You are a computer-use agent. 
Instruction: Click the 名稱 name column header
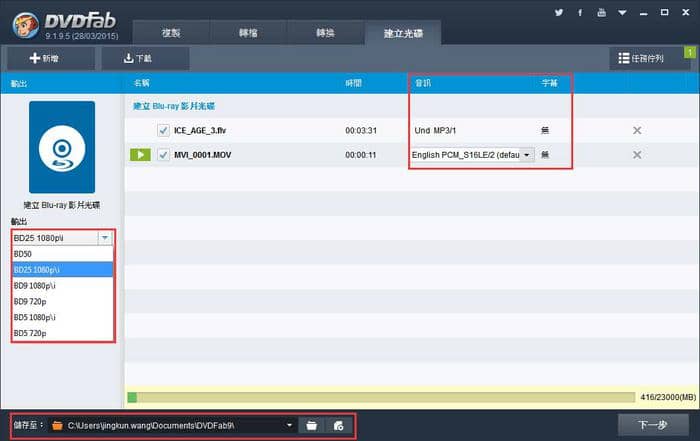[x=142, y=83]
